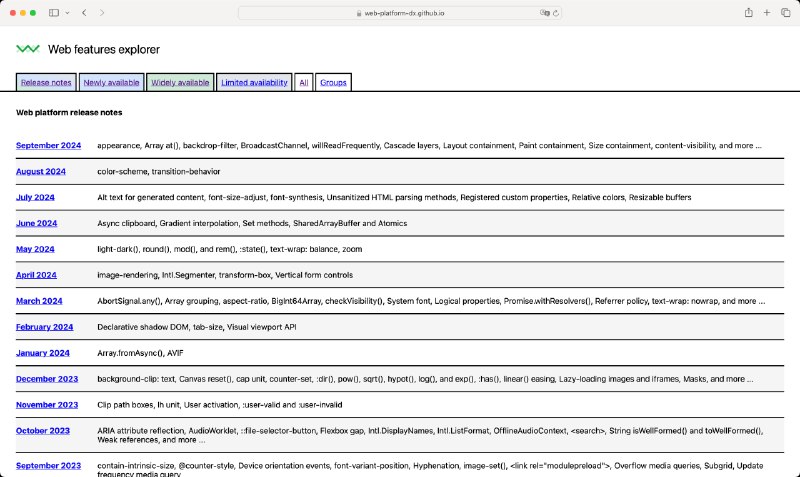The width and height of the screenshot is (800, 477).
Task: Click the Web platform release notes heading
Action: pos(69,112)
